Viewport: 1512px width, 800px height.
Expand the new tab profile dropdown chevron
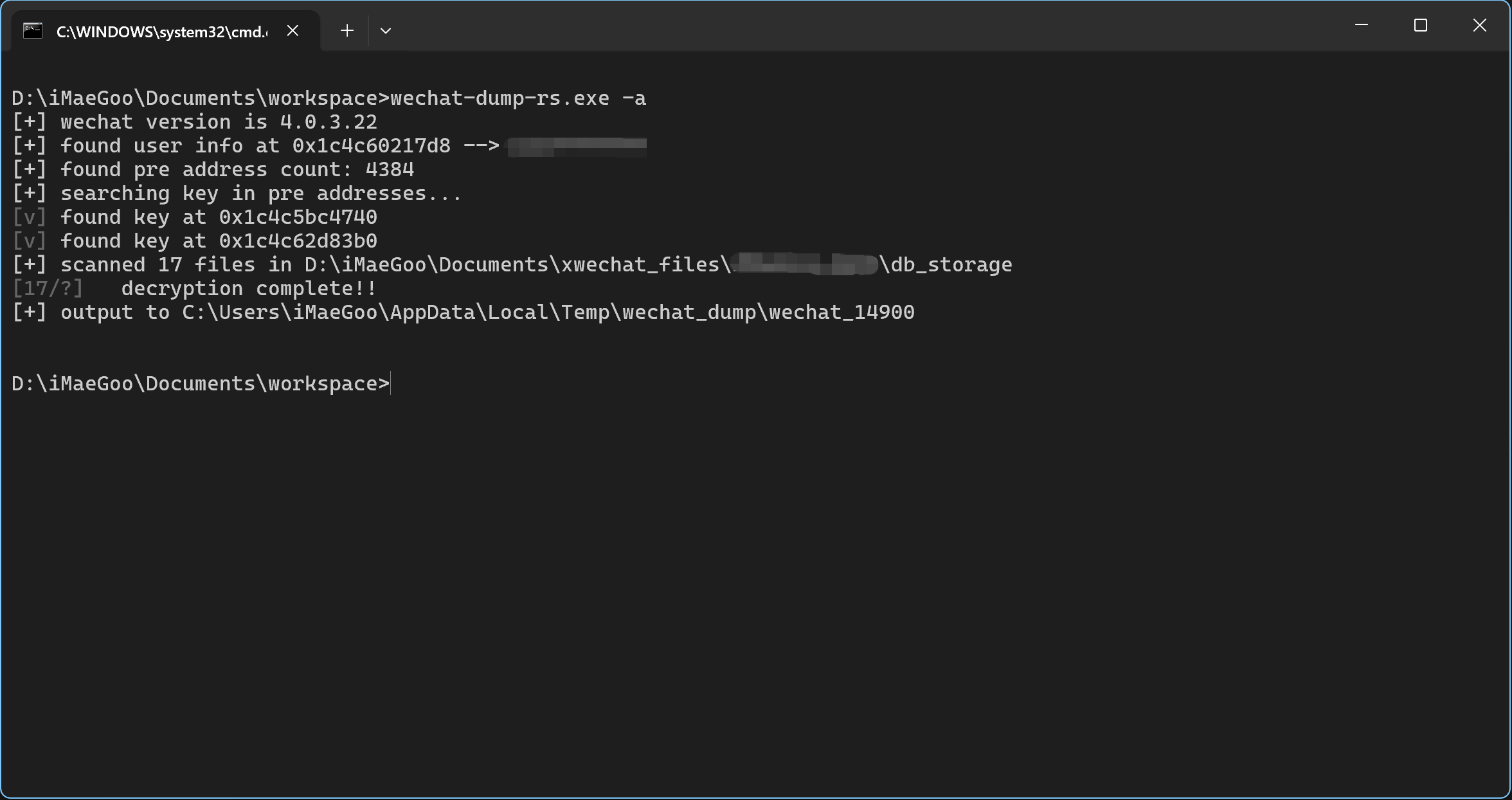[386, 30]
